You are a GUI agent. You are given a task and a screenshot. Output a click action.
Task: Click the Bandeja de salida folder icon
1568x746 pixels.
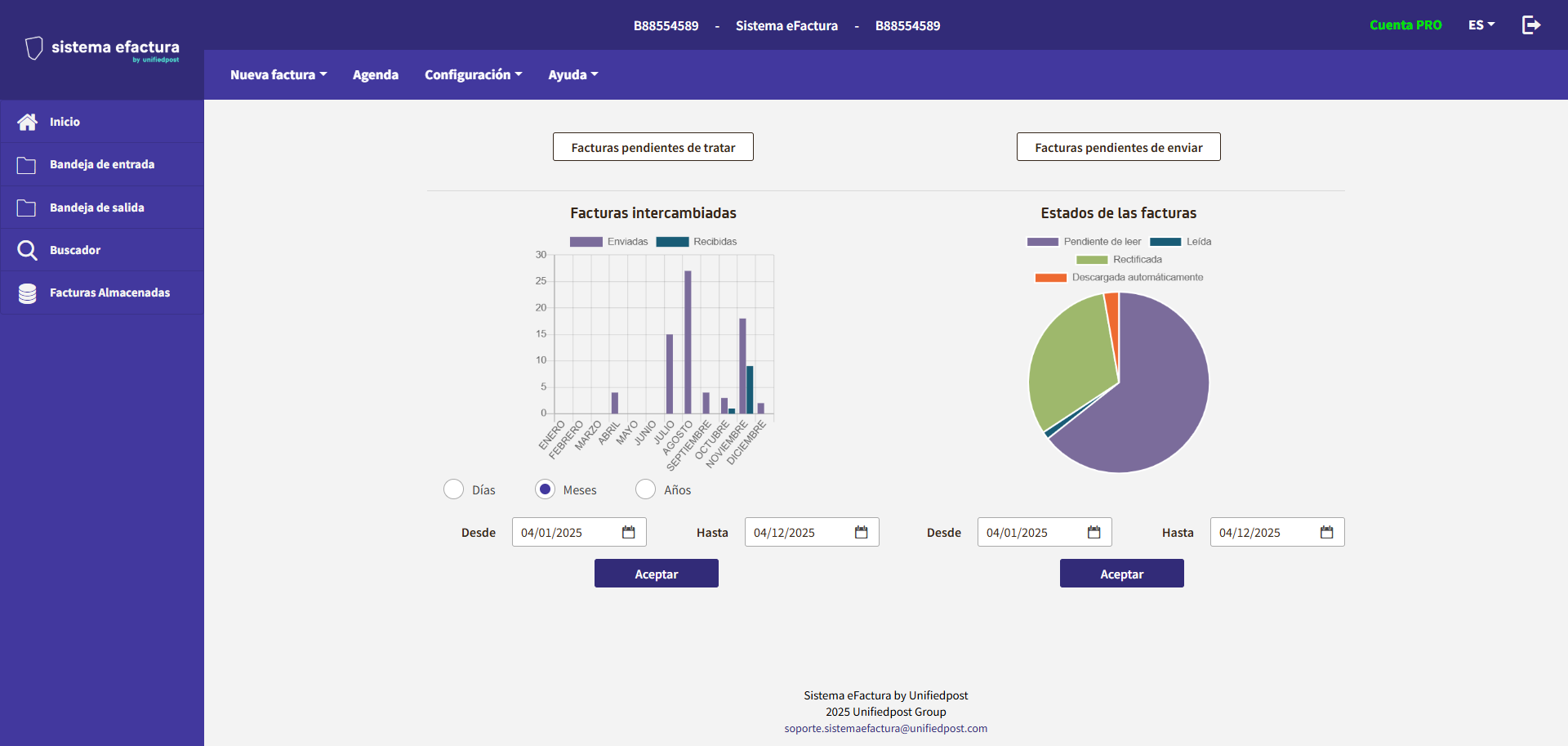click(x=27, y=208)
